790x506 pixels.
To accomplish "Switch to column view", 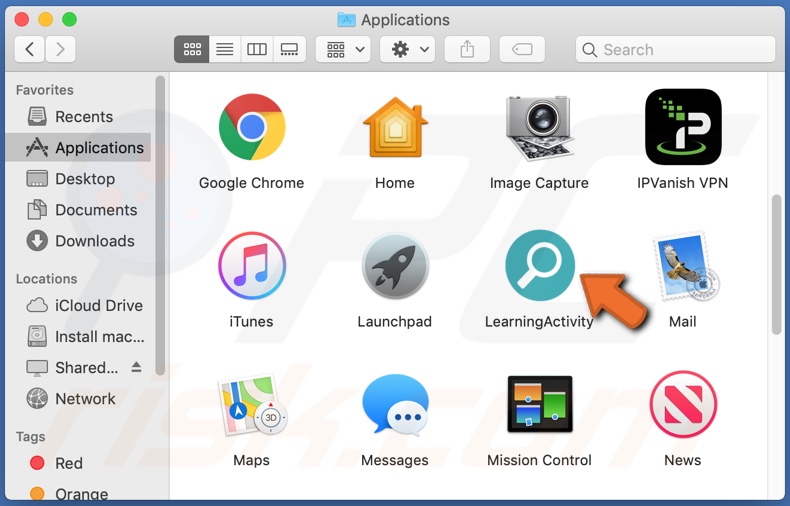I will 257,49.
